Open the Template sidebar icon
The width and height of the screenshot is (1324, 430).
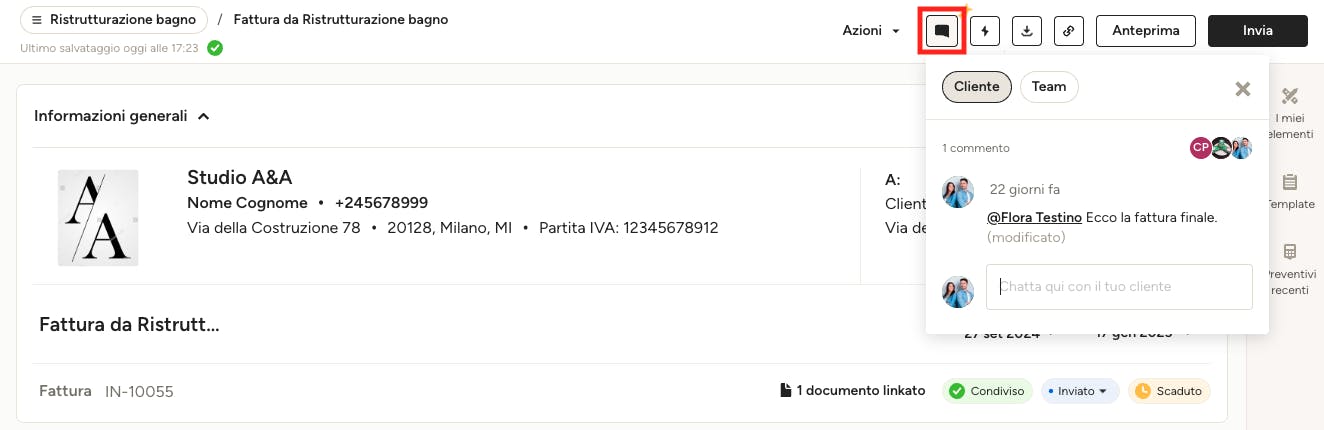point(1290,182)
